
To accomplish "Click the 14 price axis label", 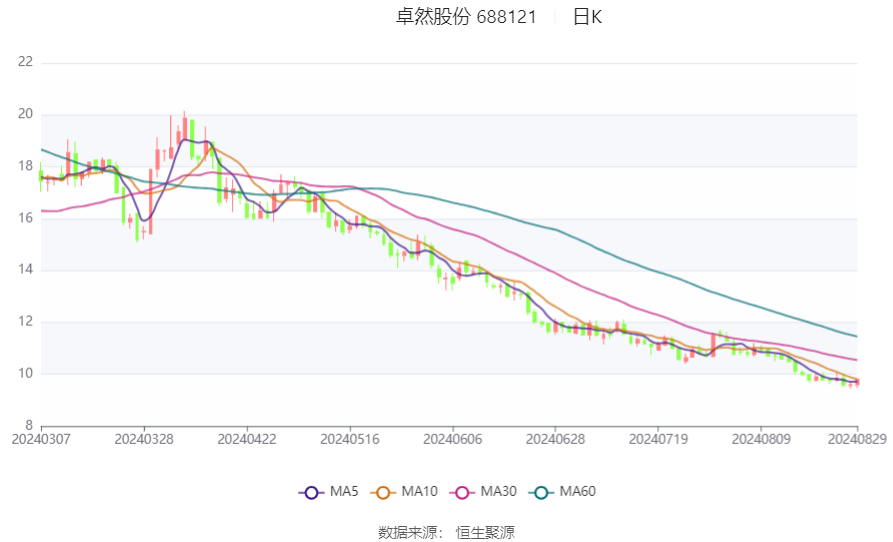I will pos(26,269).
